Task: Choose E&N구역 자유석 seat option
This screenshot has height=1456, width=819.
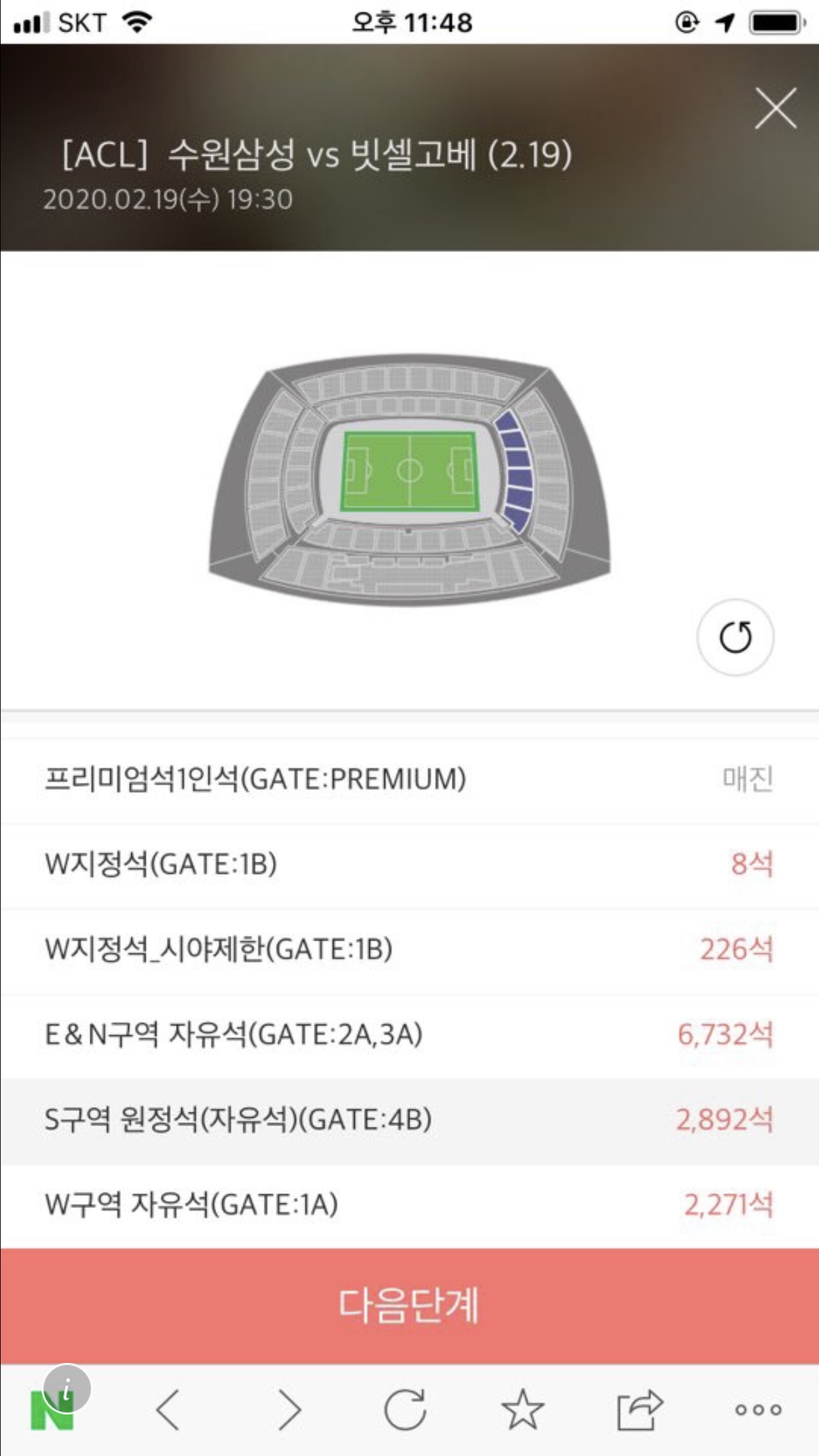Action: (x=409, y=1034)
